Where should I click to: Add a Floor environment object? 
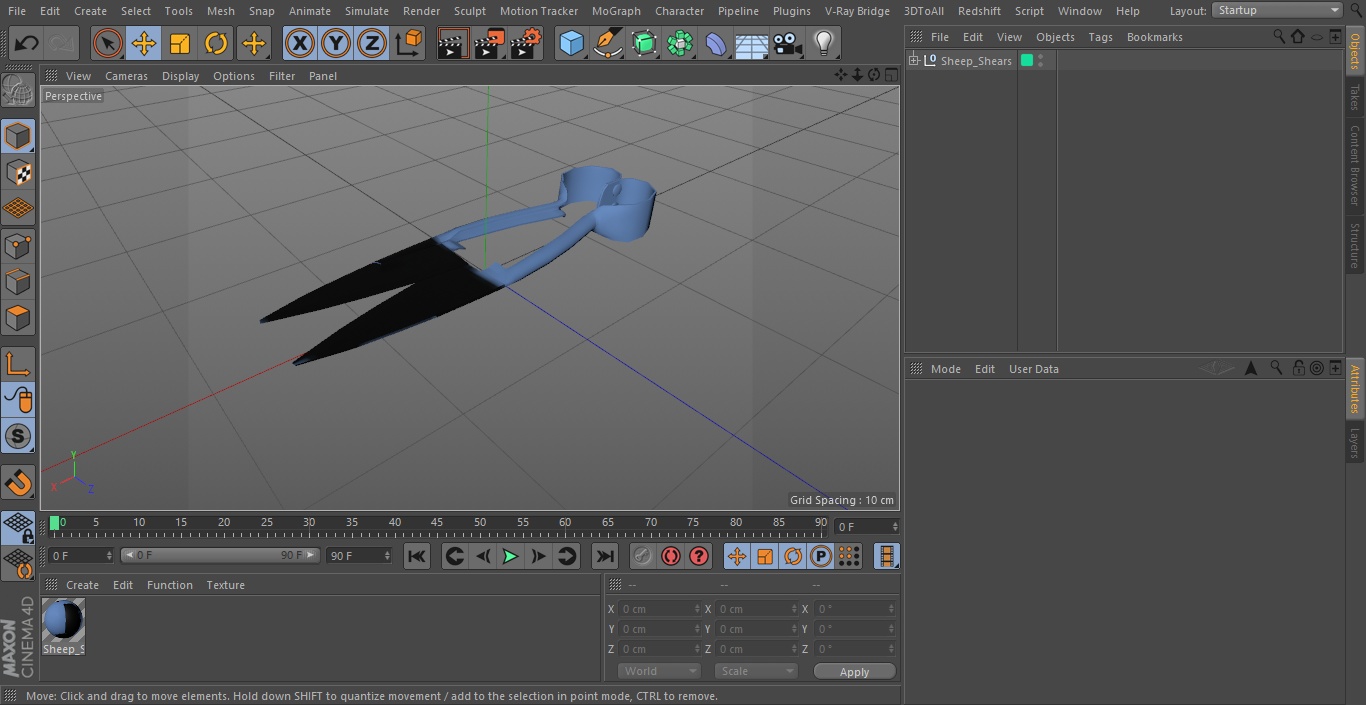(x=752, y=44)
